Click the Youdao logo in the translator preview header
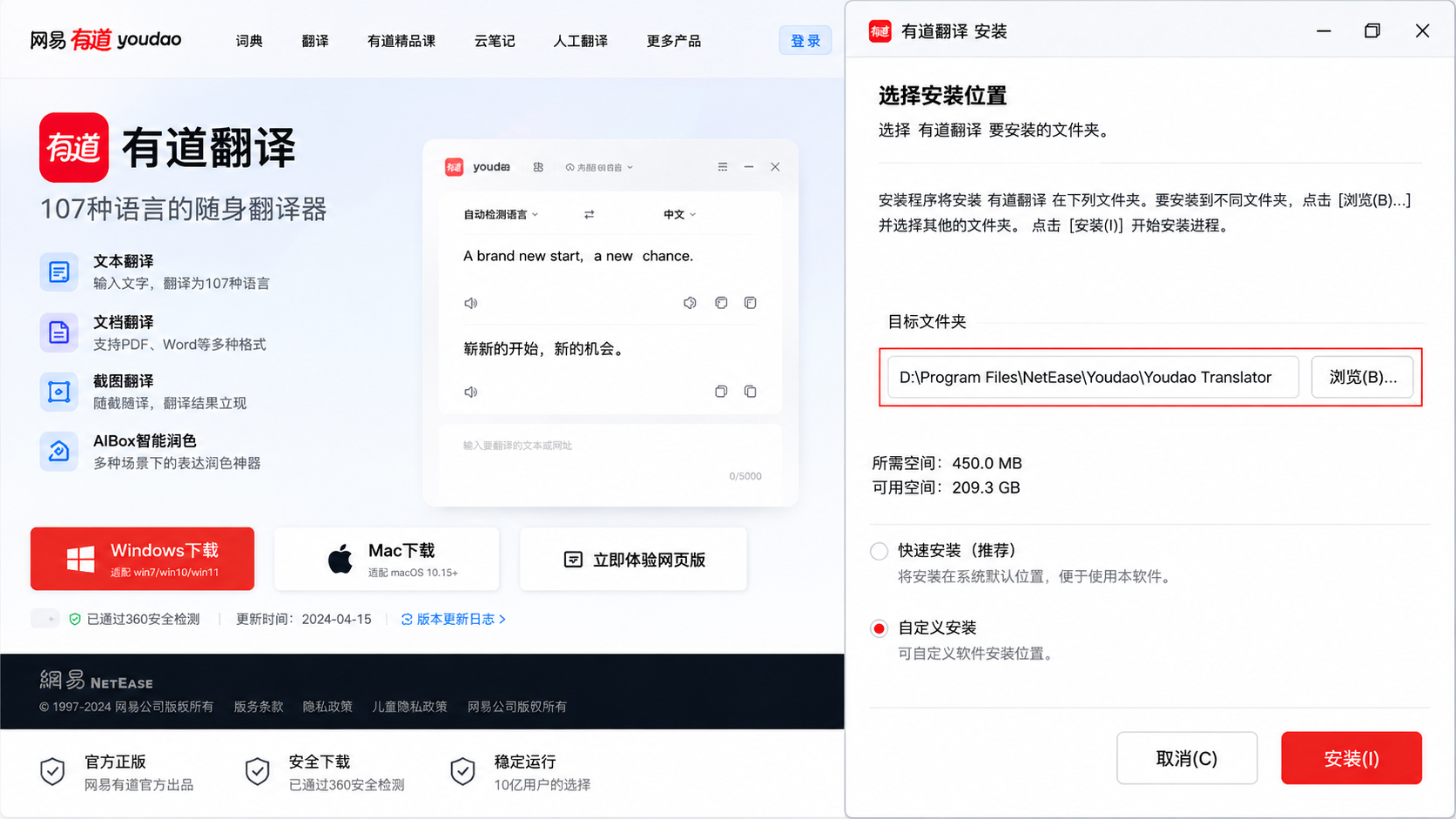This screenshot has height=819, width=1456. point(454,167)
